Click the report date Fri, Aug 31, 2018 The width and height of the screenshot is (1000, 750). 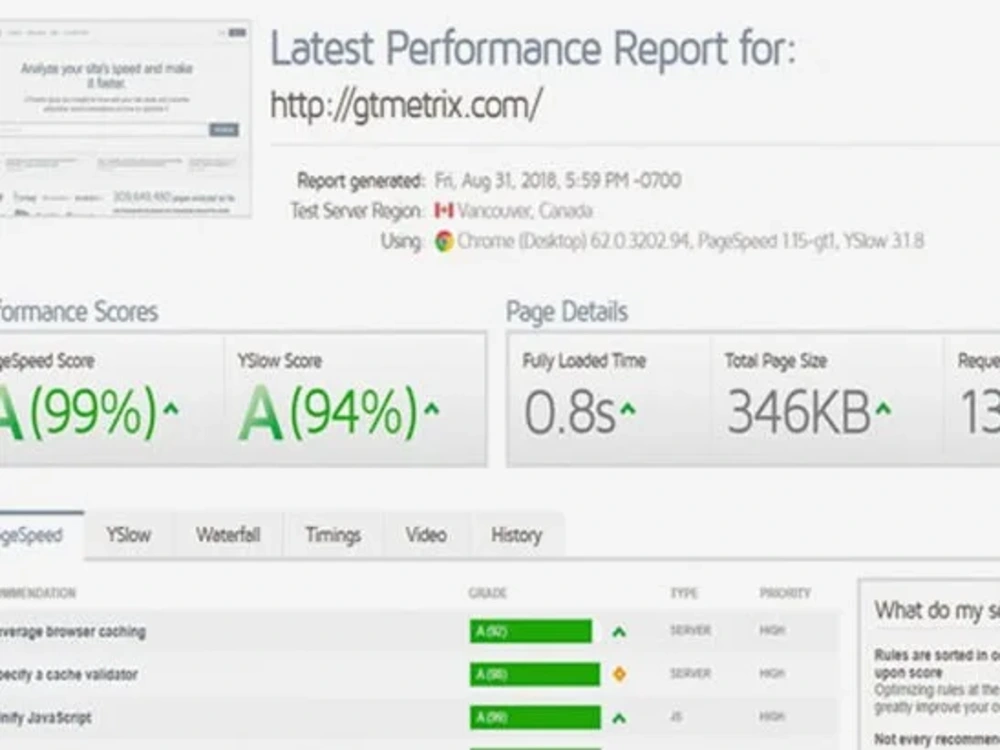pyautogui.click(x=558, y=180)
